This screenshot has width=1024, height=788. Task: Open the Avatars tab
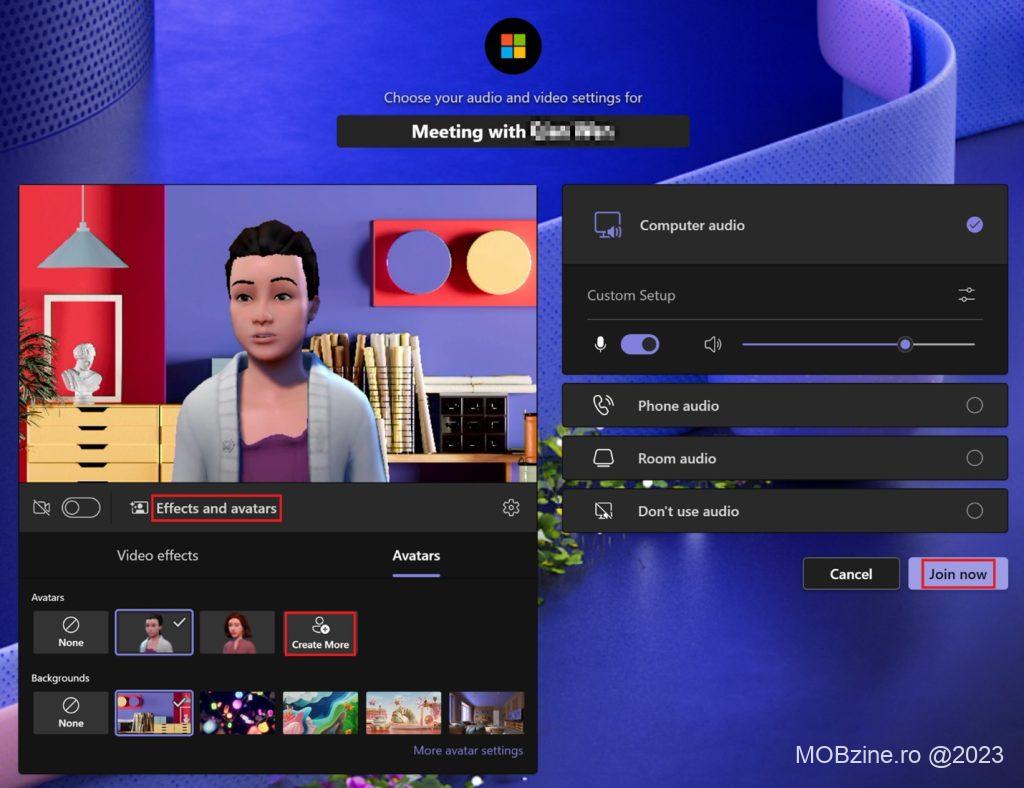pyautogui.click(x=416, y=555)
